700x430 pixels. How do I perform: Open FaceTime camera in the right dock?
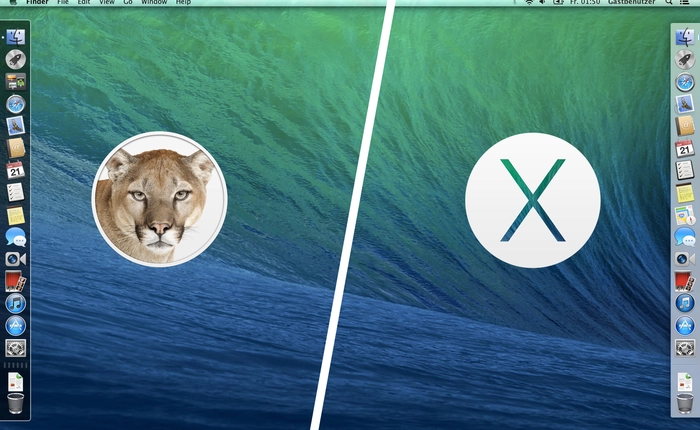coord(685,259)
